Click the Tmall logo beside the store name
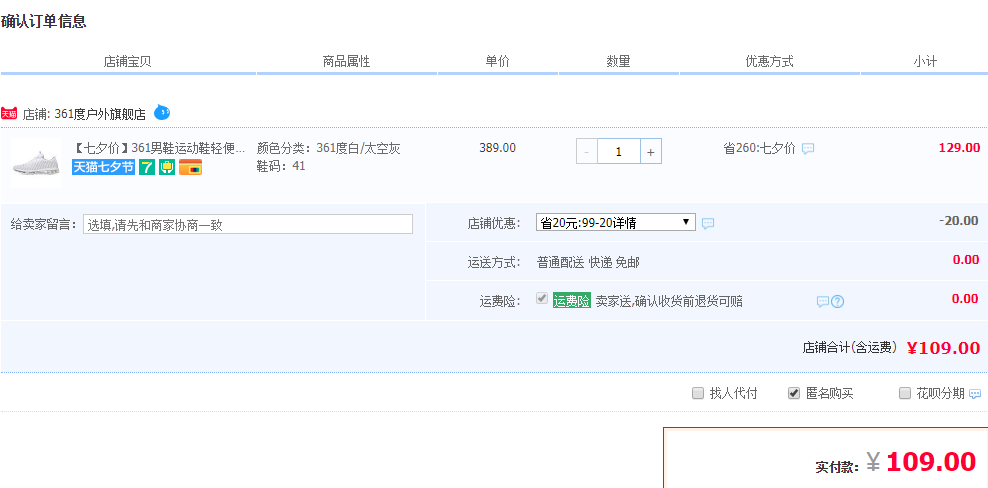Image resolution: width=988 pixels, height=488 pixels. pos(9,114)
